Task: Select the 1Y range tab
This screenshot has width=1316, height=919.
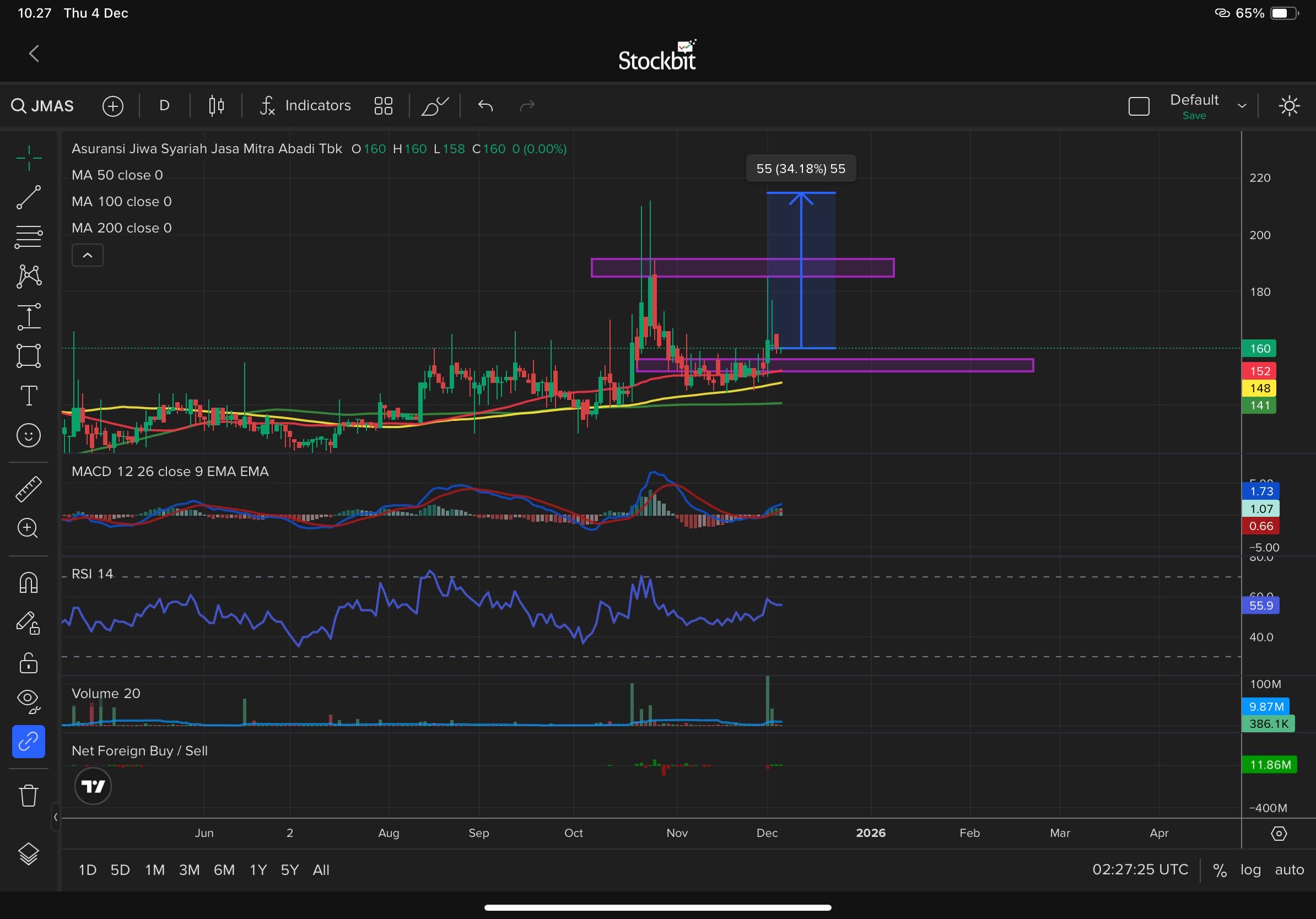Action: [258, 870]
